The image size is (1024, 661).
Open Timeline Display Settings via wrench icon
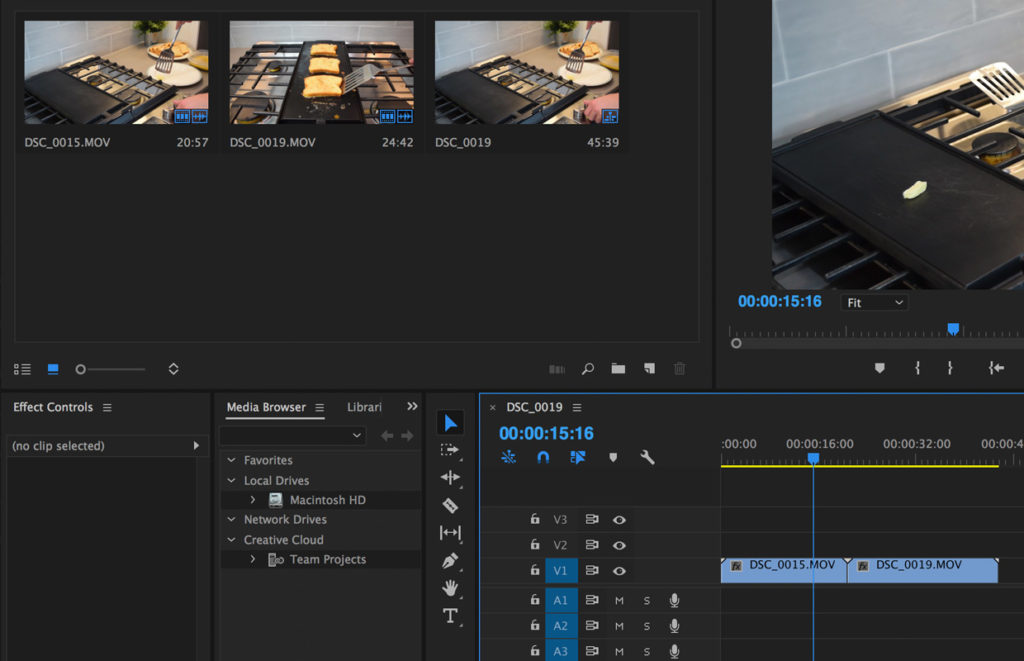(647, 457)
